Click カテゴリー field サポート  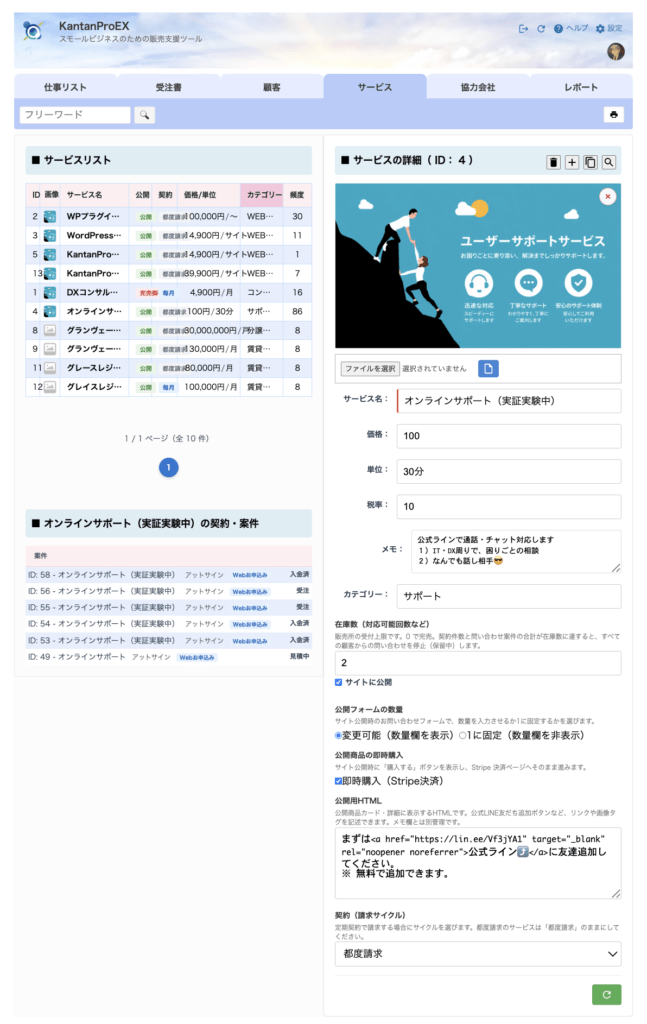click(x=509, y=596)
